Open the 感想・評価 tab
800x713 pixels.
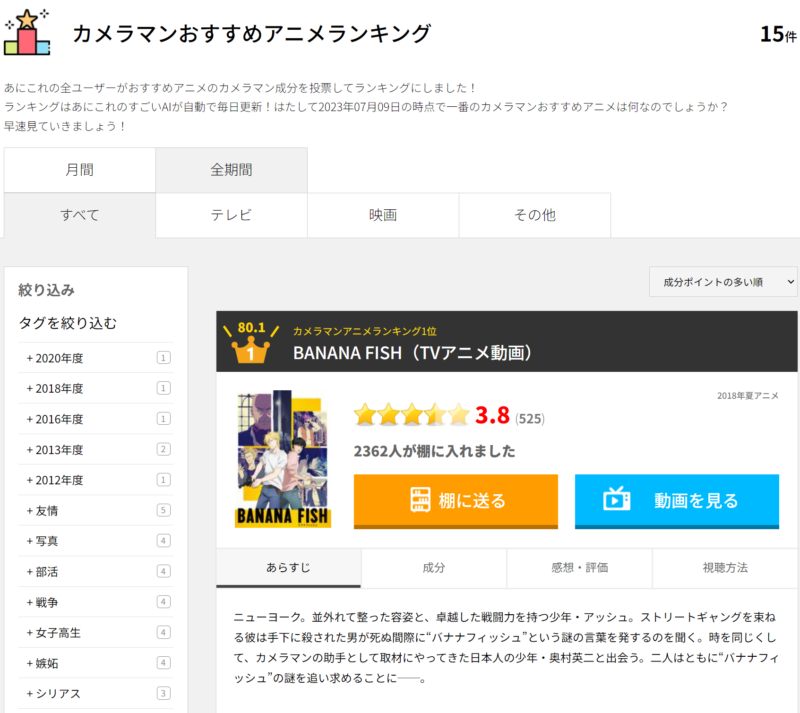pyautogui.click(x=580, y=568)
